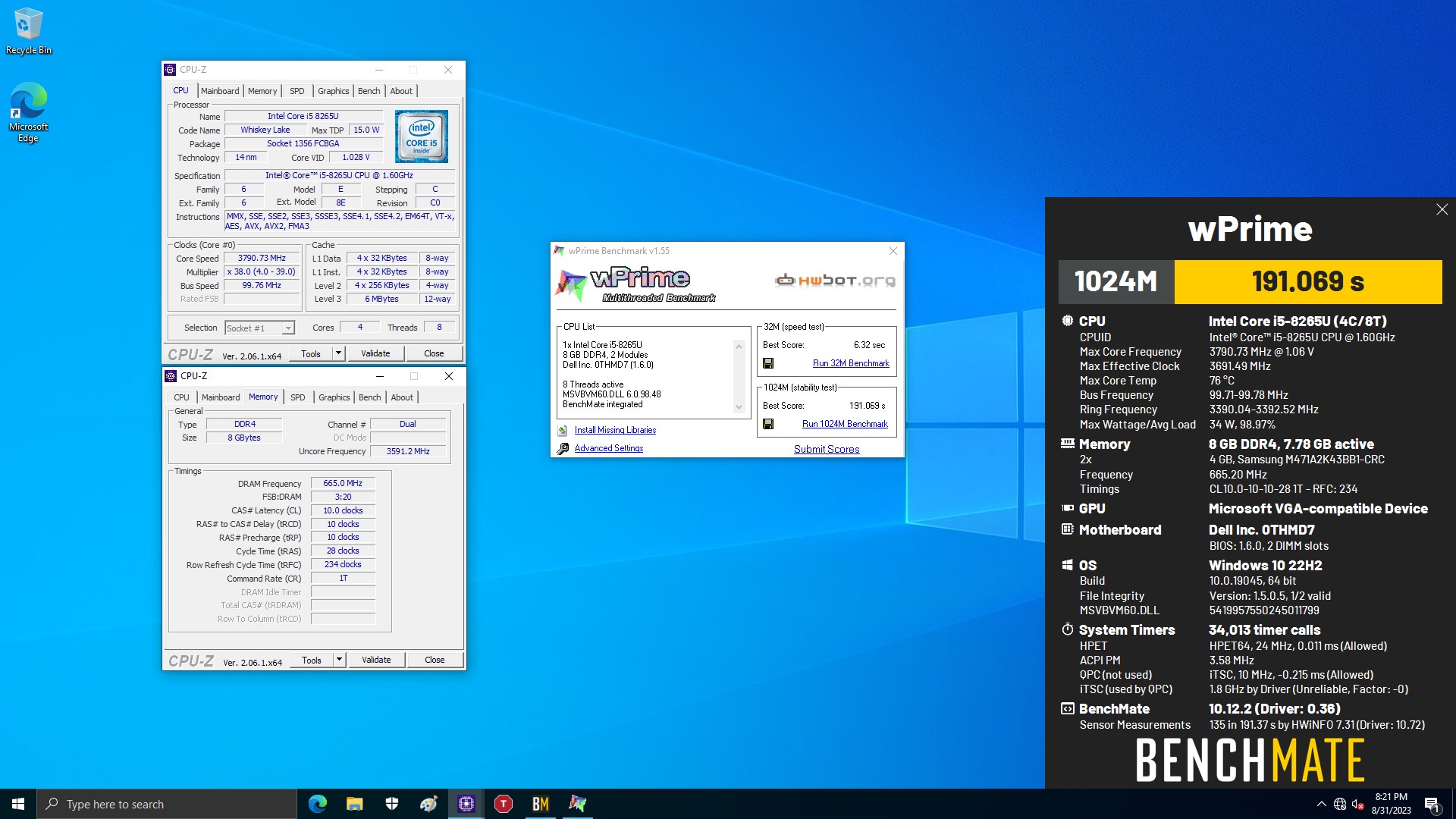Screen dimensions: 1456x819
Task: Switch to Graphics tab in top CPU-Z window
Action: pyautogui.click(x=333, y=91)
